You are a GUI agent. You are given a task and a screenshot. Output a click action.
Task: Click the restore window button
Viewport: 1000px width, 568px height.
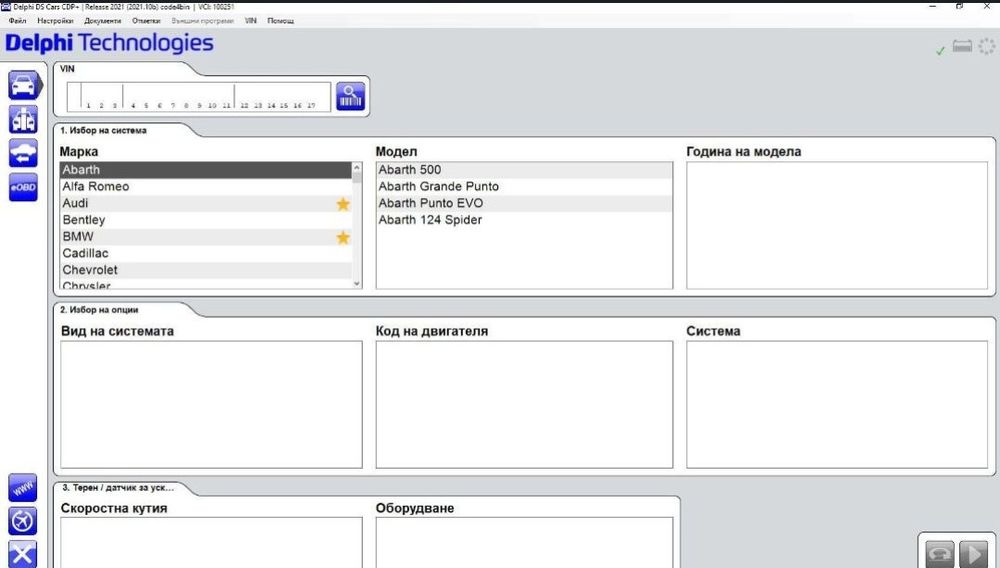tap(959, 6)
